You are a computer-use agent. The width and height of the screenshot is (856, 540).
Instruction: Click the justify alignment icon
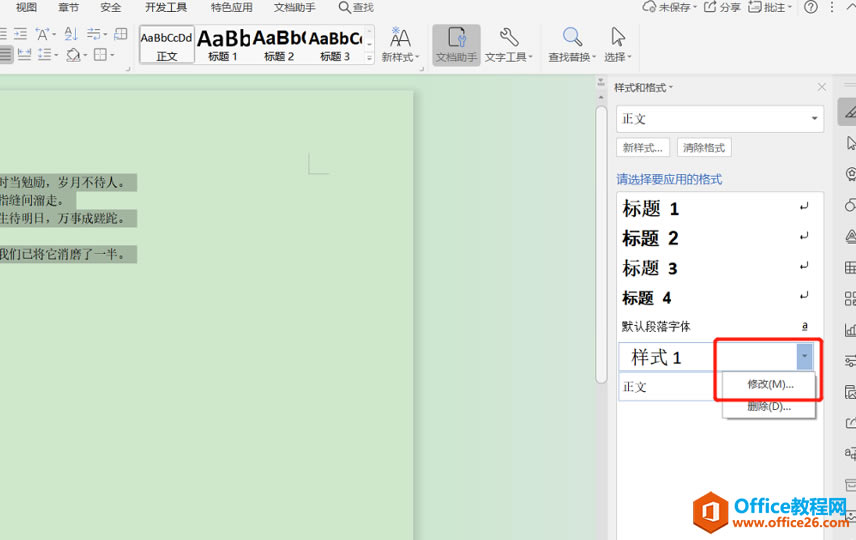[5, 54]
